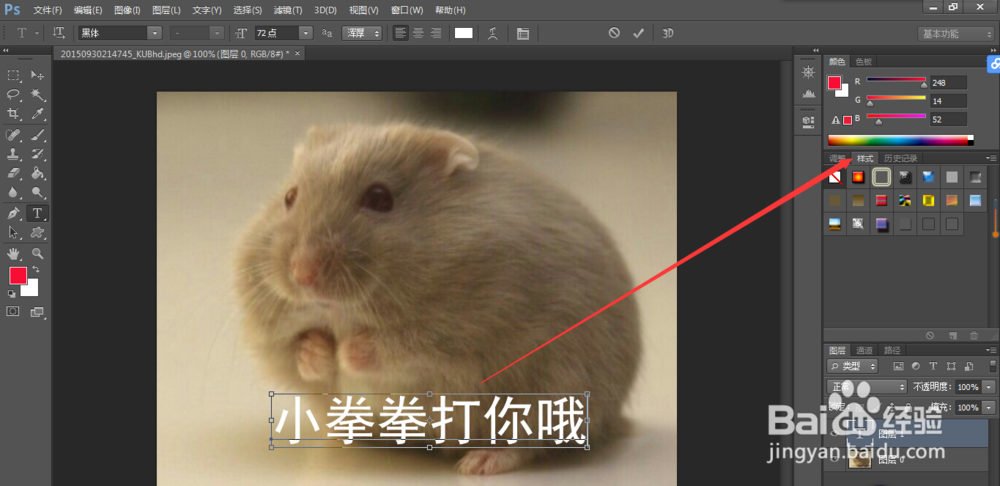Swap foreground and background colors
Screen dimensions: 1000x486
point(36,269)
